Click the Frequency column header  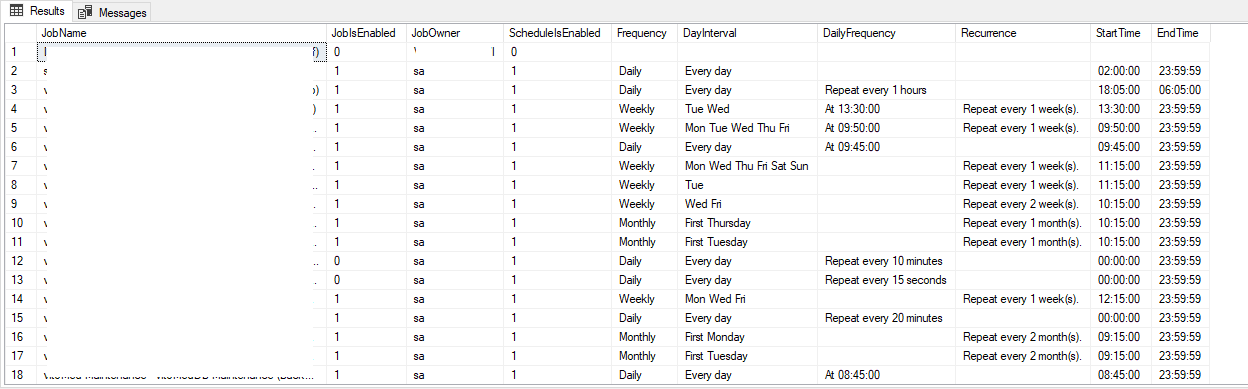pyautogui.click(x=645, y=33)
